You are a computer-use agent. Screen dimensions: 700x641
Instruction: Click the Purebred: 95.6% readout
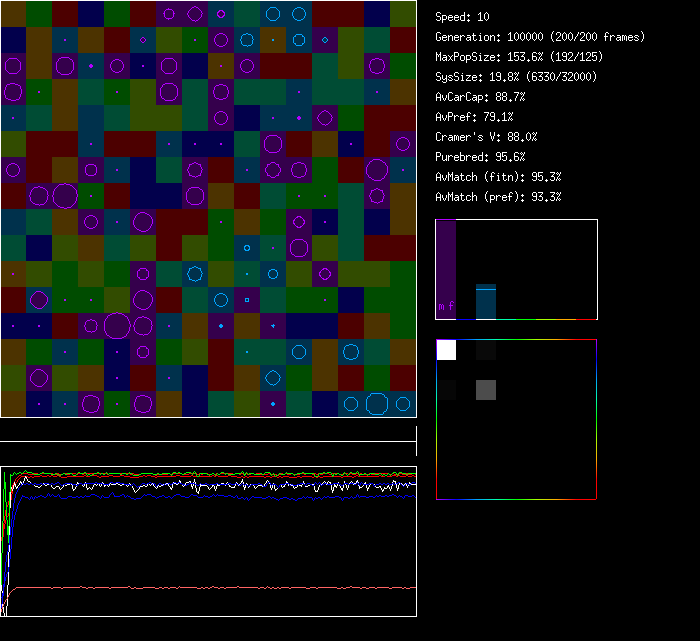pos(481,157)
